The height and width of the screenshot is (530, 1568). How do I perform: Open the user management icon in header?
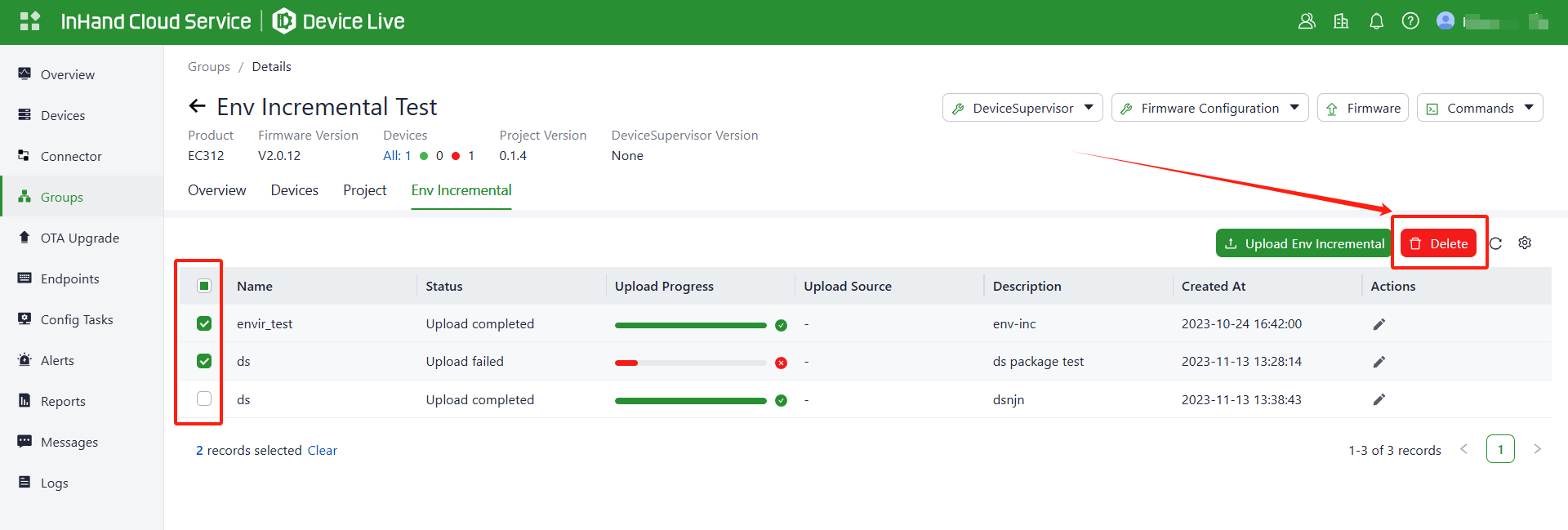pyautogui.click(x=1307, y=21)
